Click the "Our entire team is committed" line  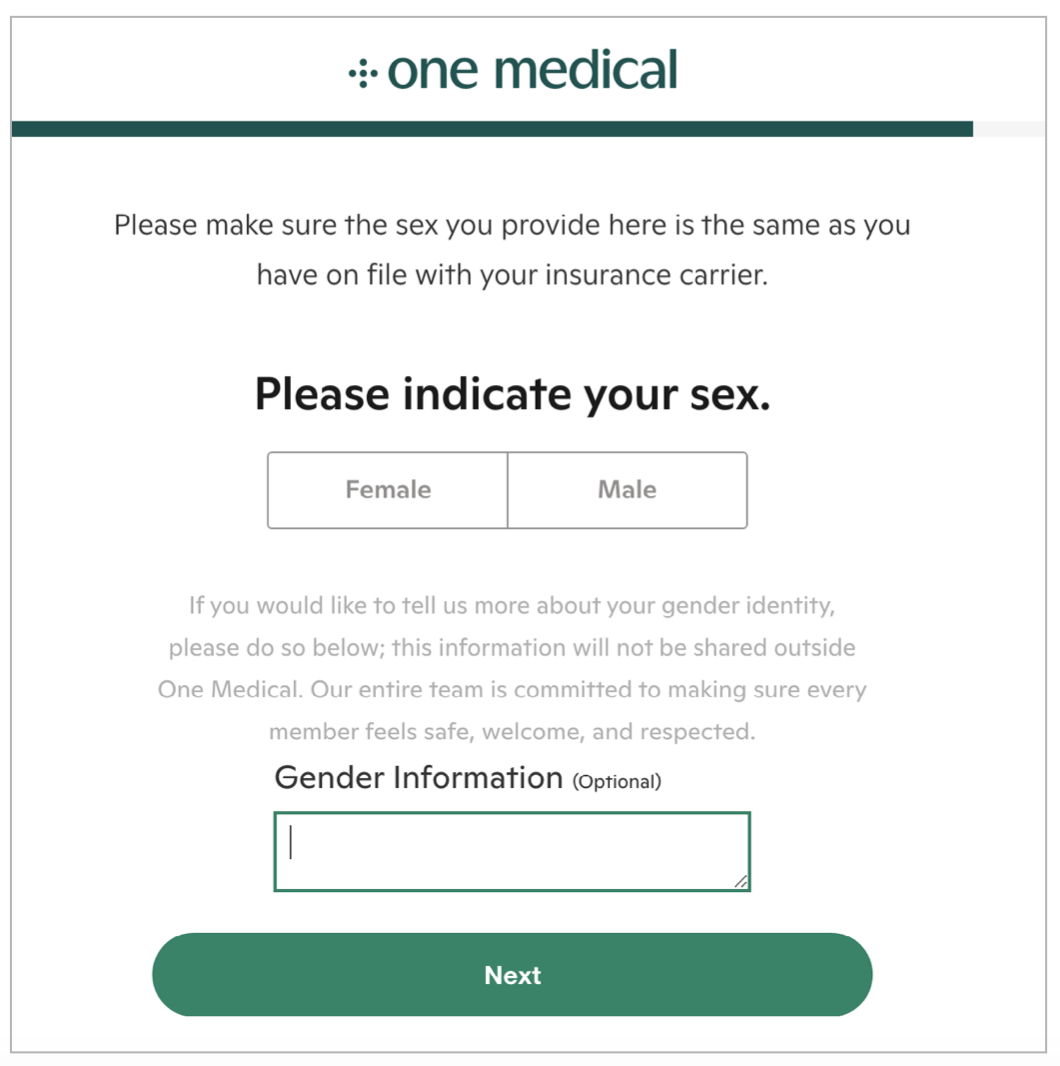pos(512,690)
